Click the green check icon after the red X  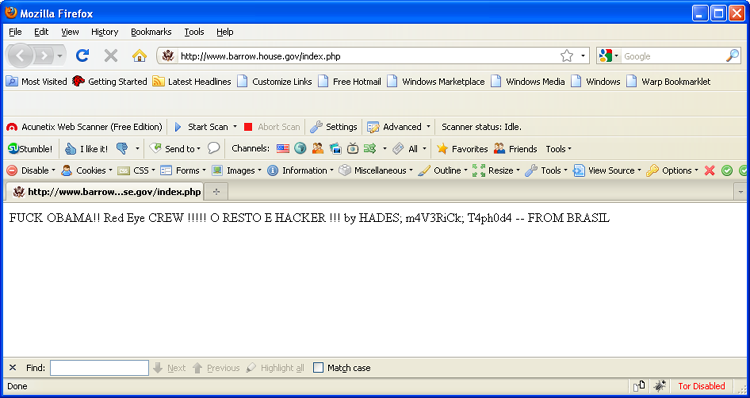(727, 170)
